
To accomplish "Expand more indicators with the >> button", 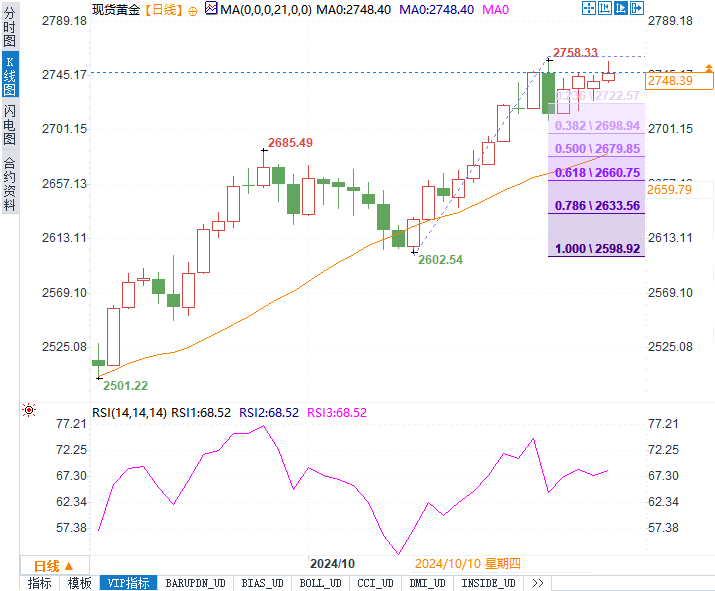I will click(x=537, y=583).
